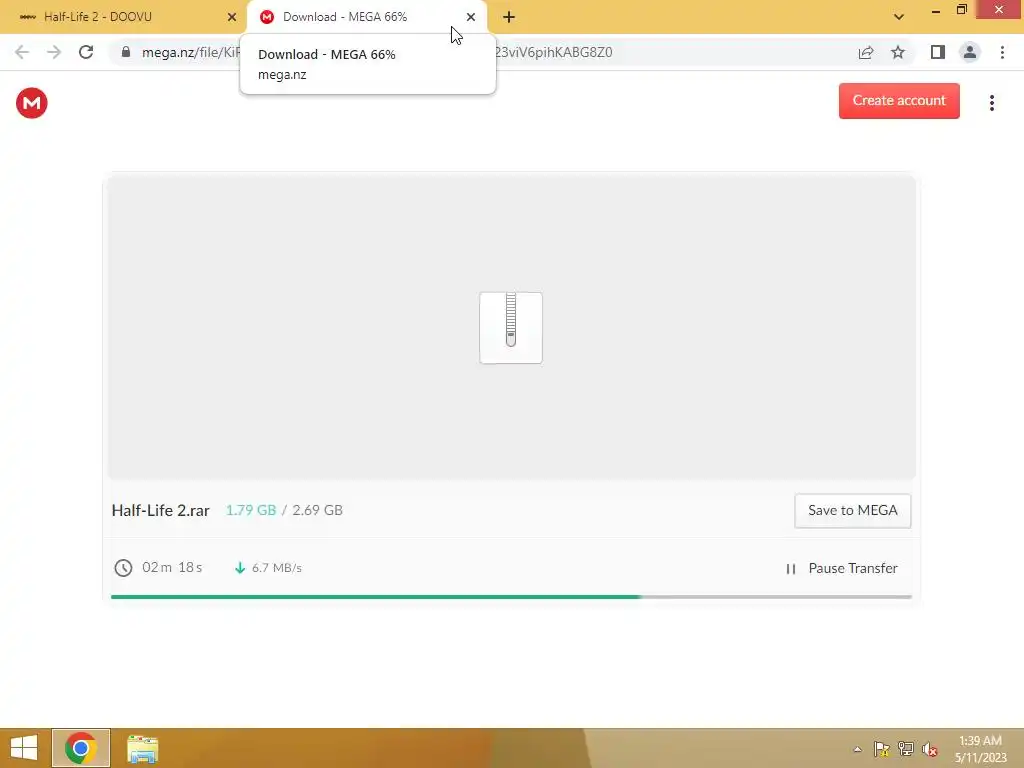
Task: Click the site security lock icon
Action: (x=126, y=52)
